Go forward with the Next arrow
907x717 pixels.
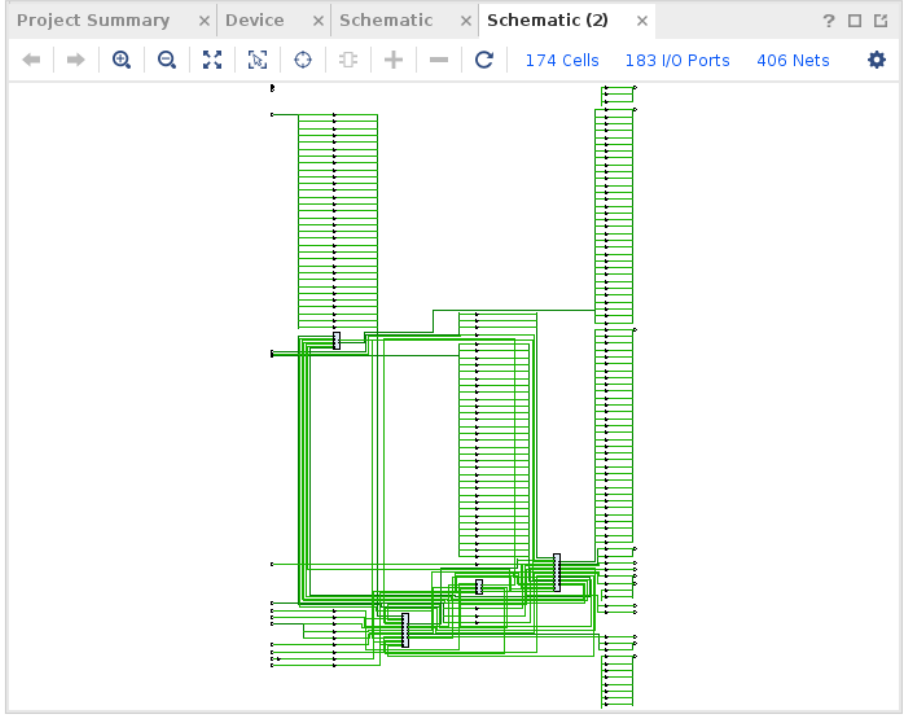(x=76, y=60)
